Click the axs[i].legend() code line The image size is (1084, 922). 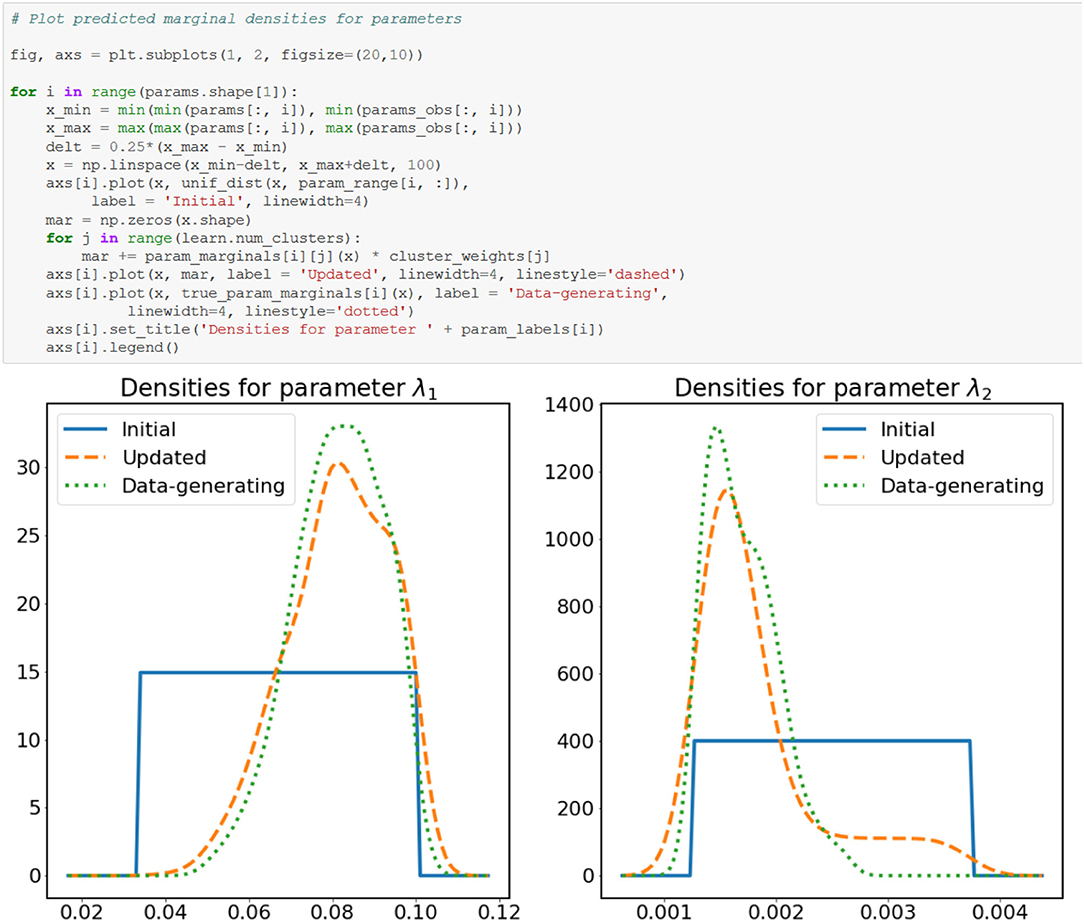pos(113,348)
